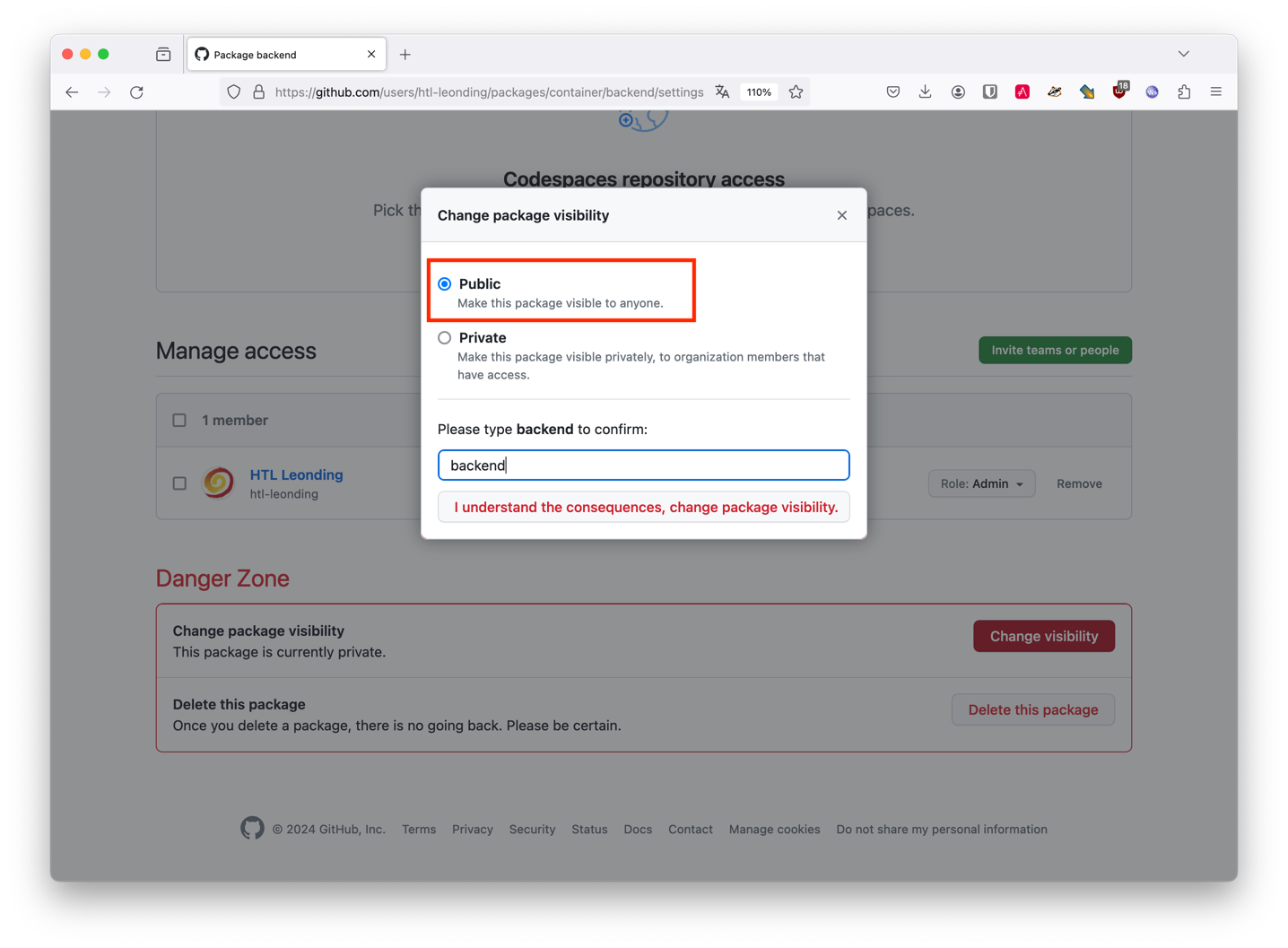1288x948 pixels.
Task: Open Pocket save icon in toolbar
Action: pyautogui.click(x=892, y=91)
